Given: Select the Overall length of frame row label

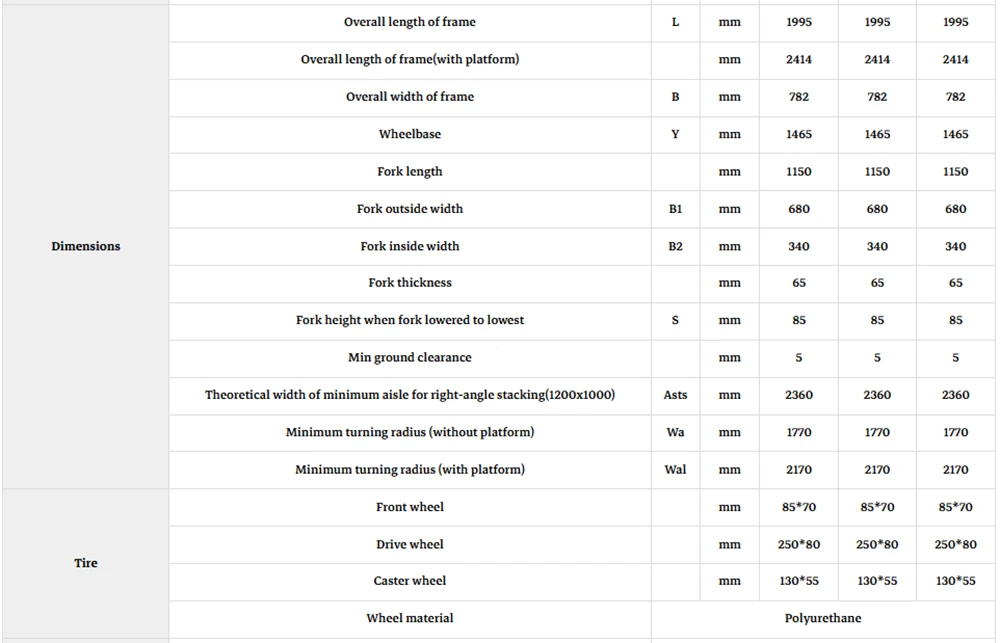Looking at the screenshot, I should coord(409,22).
